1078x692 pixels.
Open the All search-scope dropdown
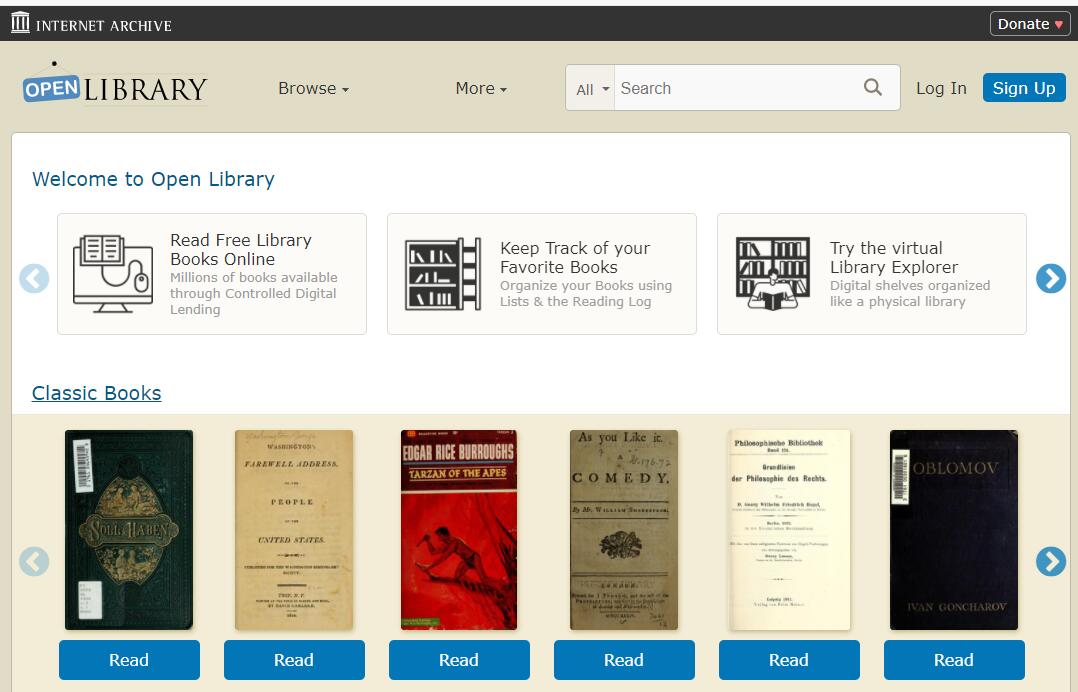pyautogui.click(x=592, y=89)
